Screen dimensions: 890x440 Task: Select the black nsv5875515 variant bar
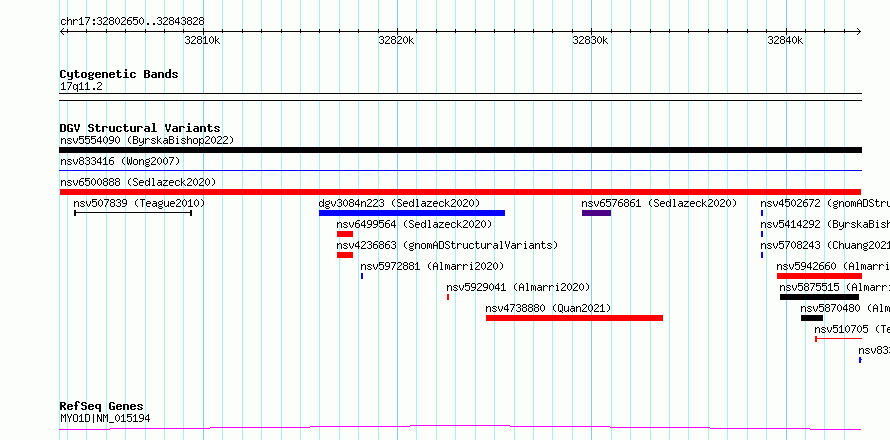point(819,297)
